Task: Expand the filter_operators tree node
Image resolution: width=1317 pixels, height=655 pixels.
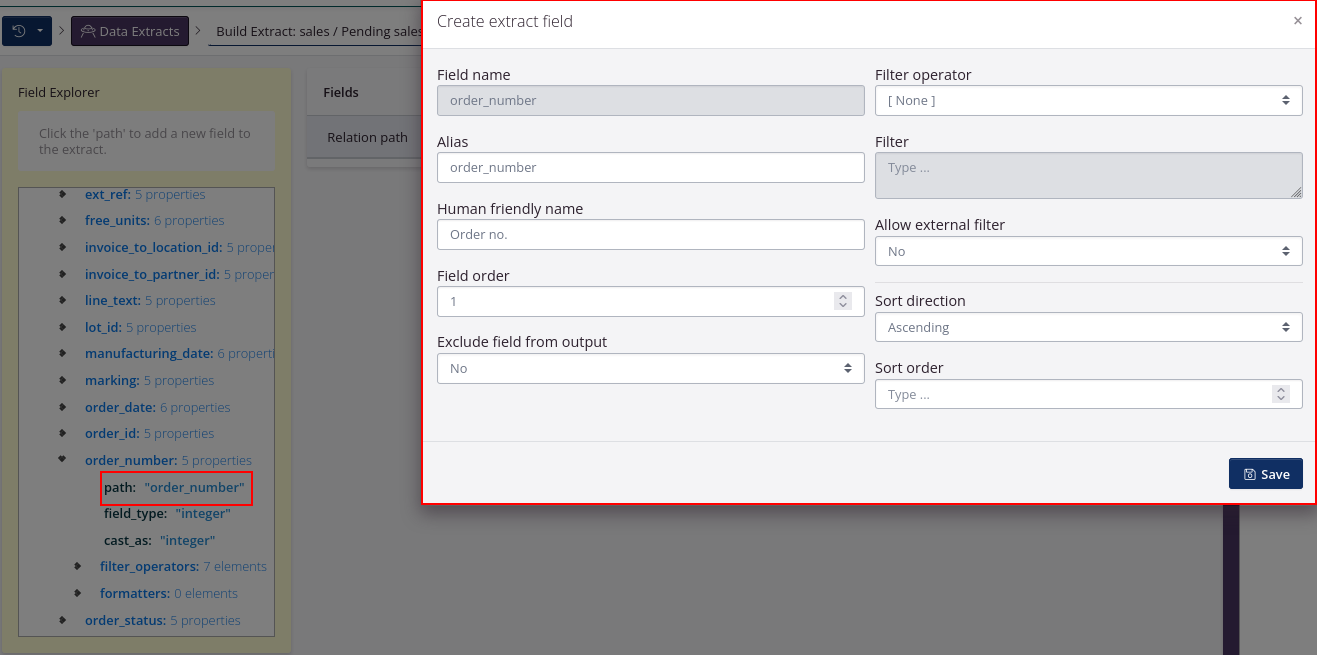Action: (x=78, y=566)
